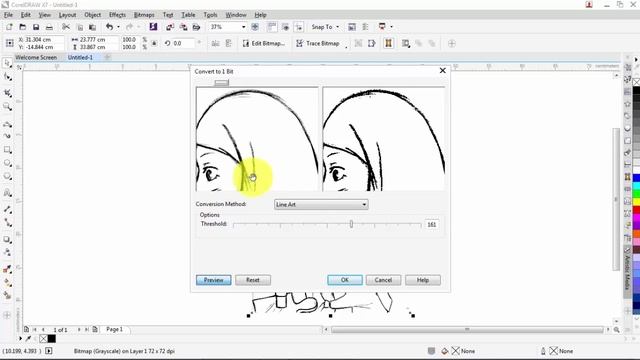The height and width of the screenshot is (360, 640).
Task: Select the Interactive Fill tool
Action: [x=7, y=282]
